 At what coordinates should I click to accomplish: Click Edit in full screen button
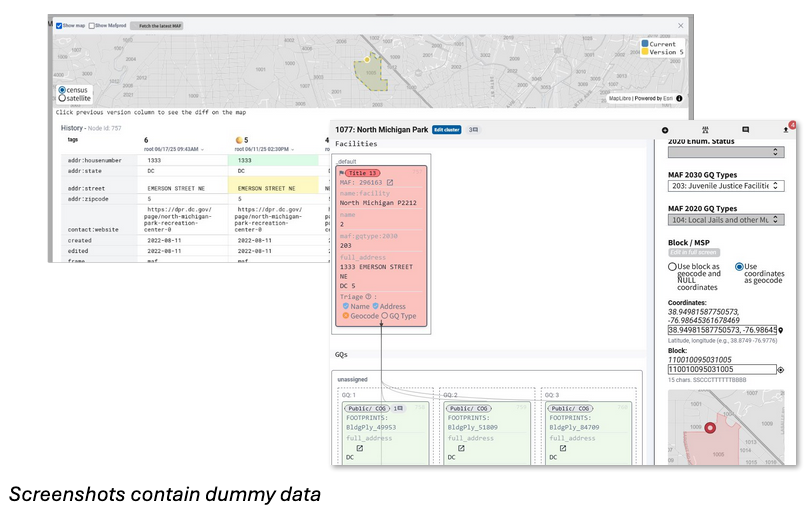coord(694,252)
